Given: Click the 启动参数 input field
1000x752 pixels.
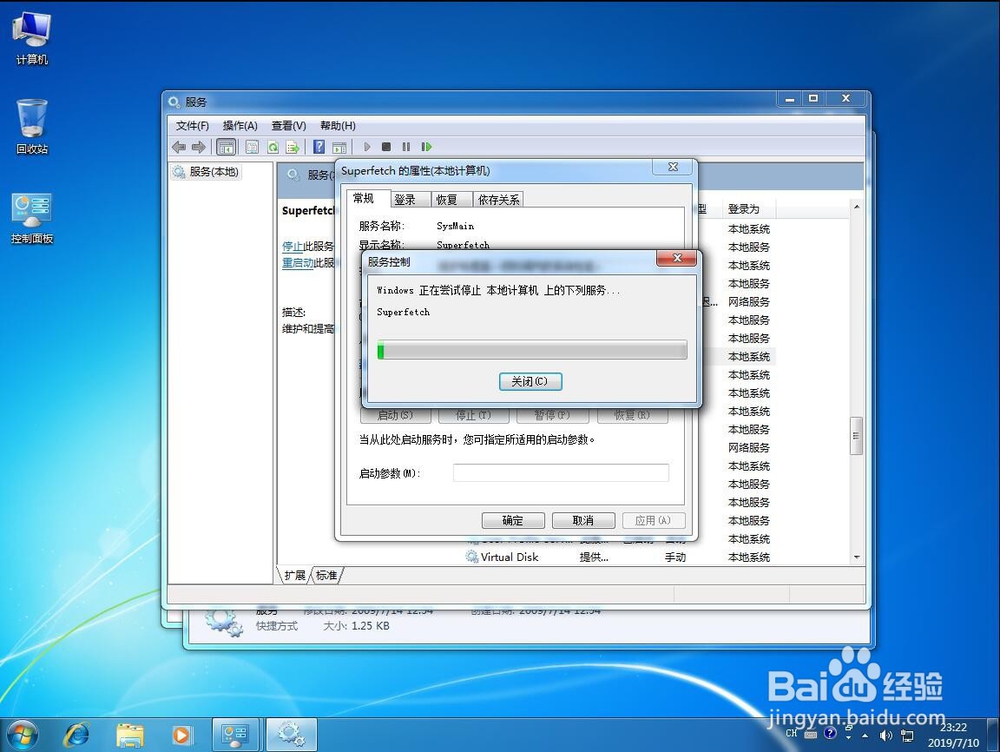Looking at the screenshot, I should (x=561, y=473).
